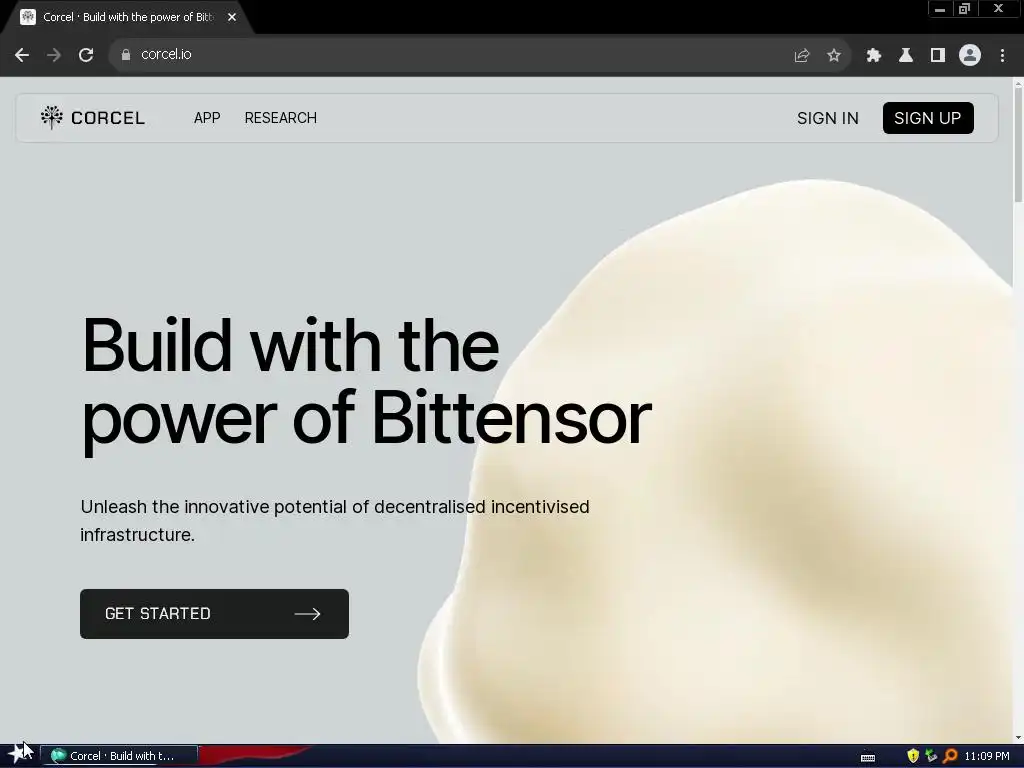Open the Start menu star icon
The height and width of the screenshot is (768, 1024).
pyautogui.click(x=18, y=755)
